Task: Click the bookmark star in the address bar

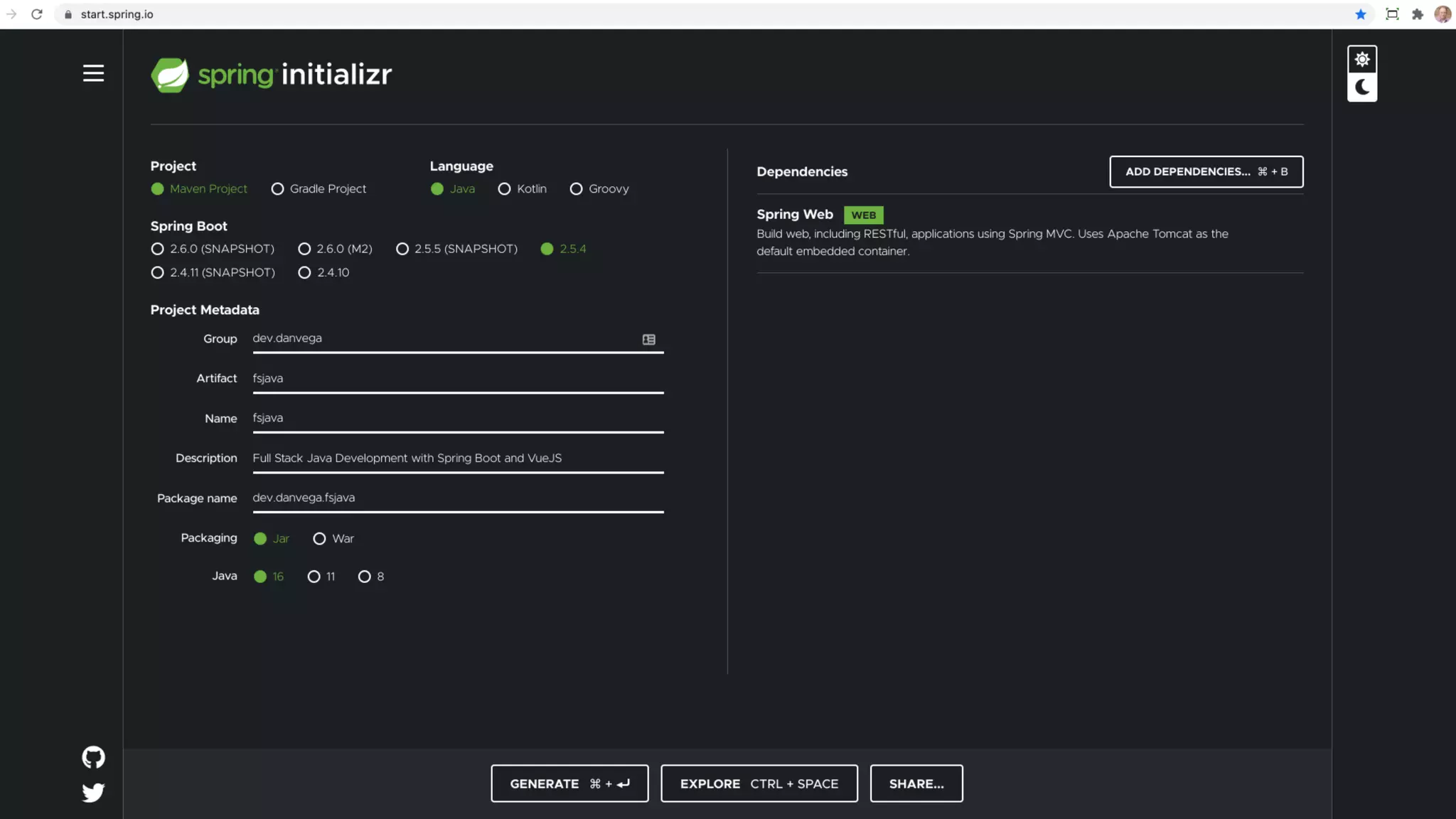Action: [x=1360, y=14]
